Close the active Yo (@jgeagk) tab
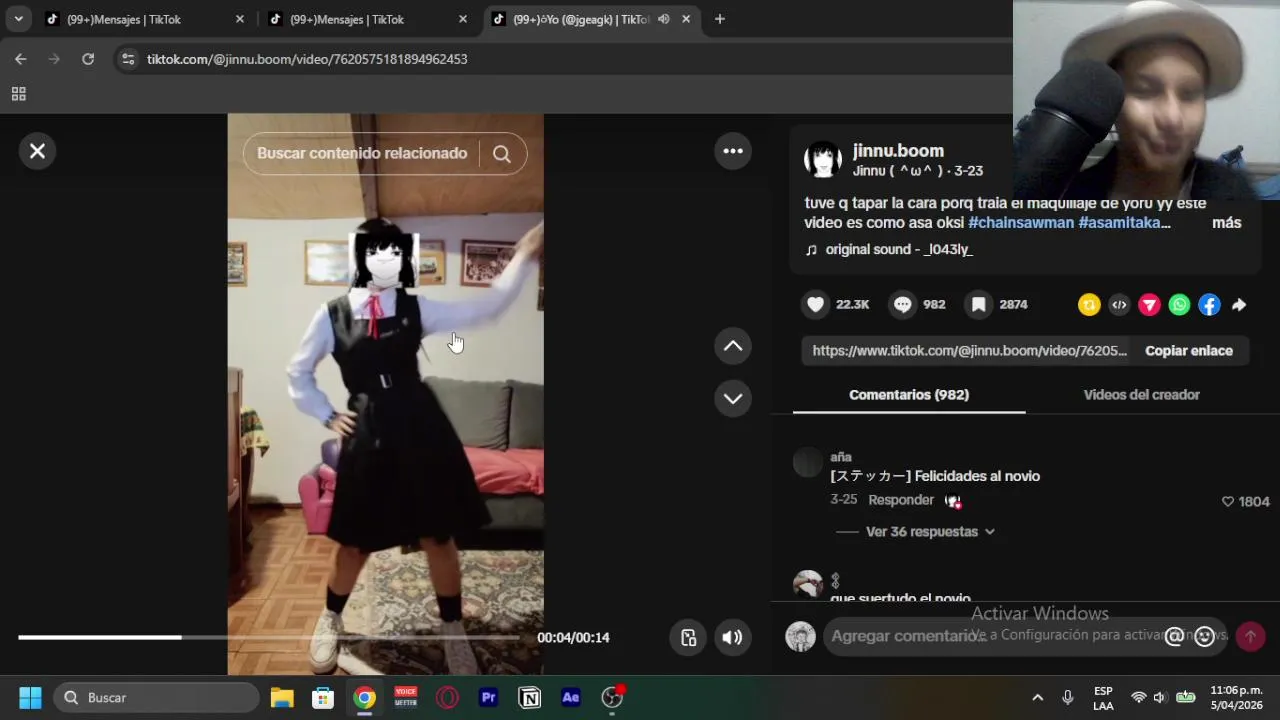 [686, 19]
